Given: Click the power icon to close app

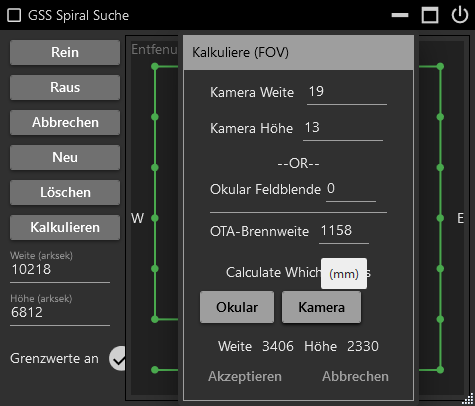Looking at the screenshot, I should pos(460,15).
